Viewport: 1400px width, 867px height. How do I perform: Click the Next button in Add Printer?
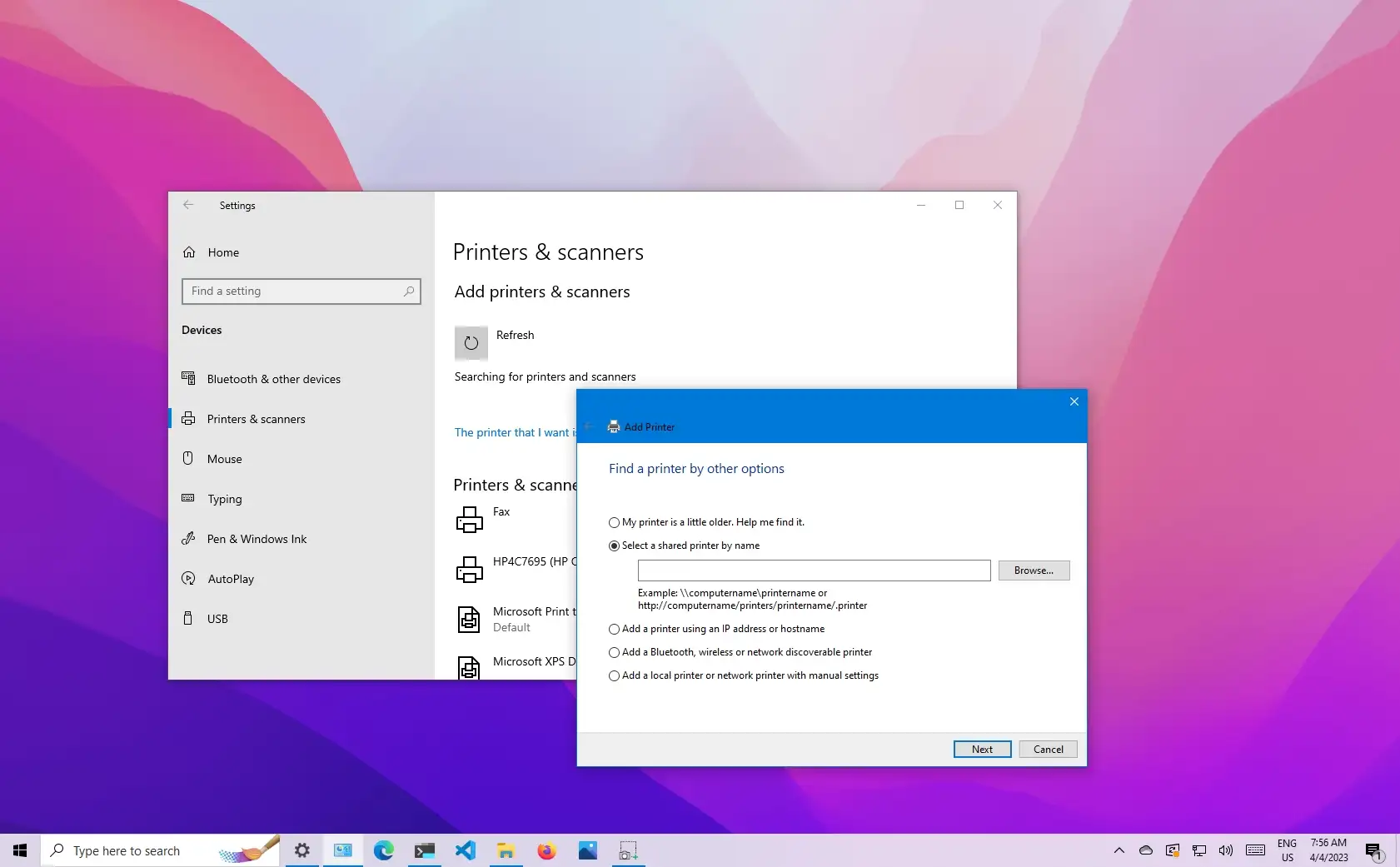(981, 749)
